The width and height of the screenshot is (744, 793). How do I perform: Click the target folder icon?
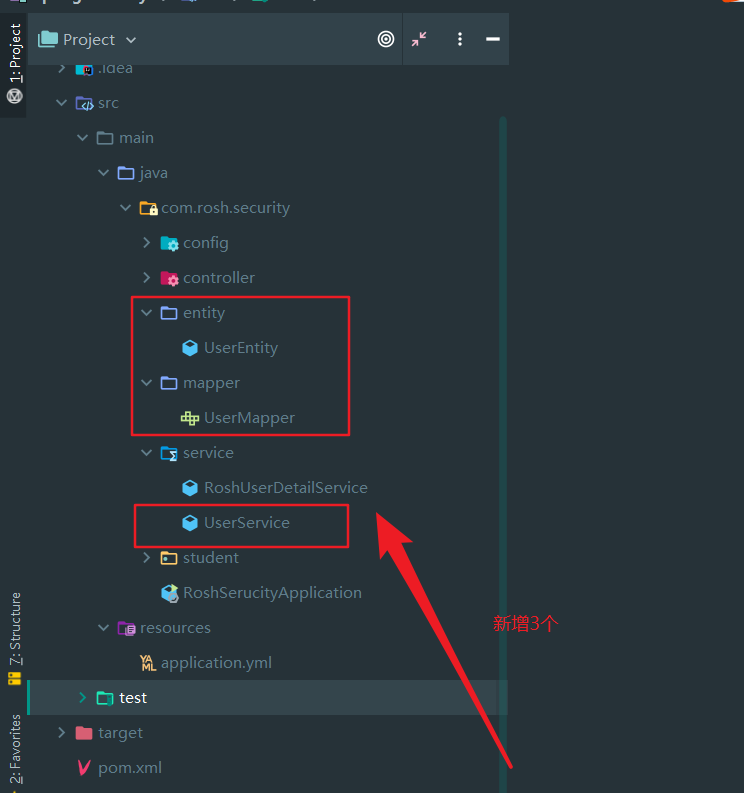point(84,733)
